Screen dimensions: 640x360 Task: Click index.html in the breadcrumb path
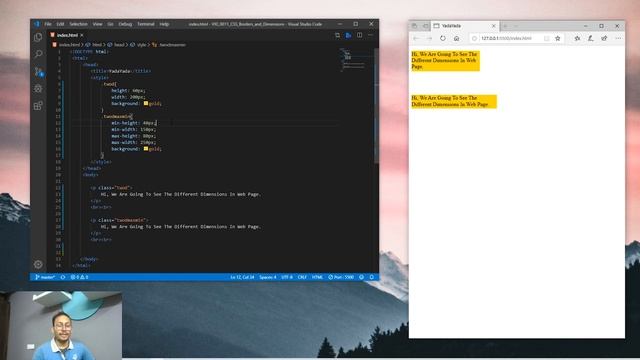[x=69, y=45]
